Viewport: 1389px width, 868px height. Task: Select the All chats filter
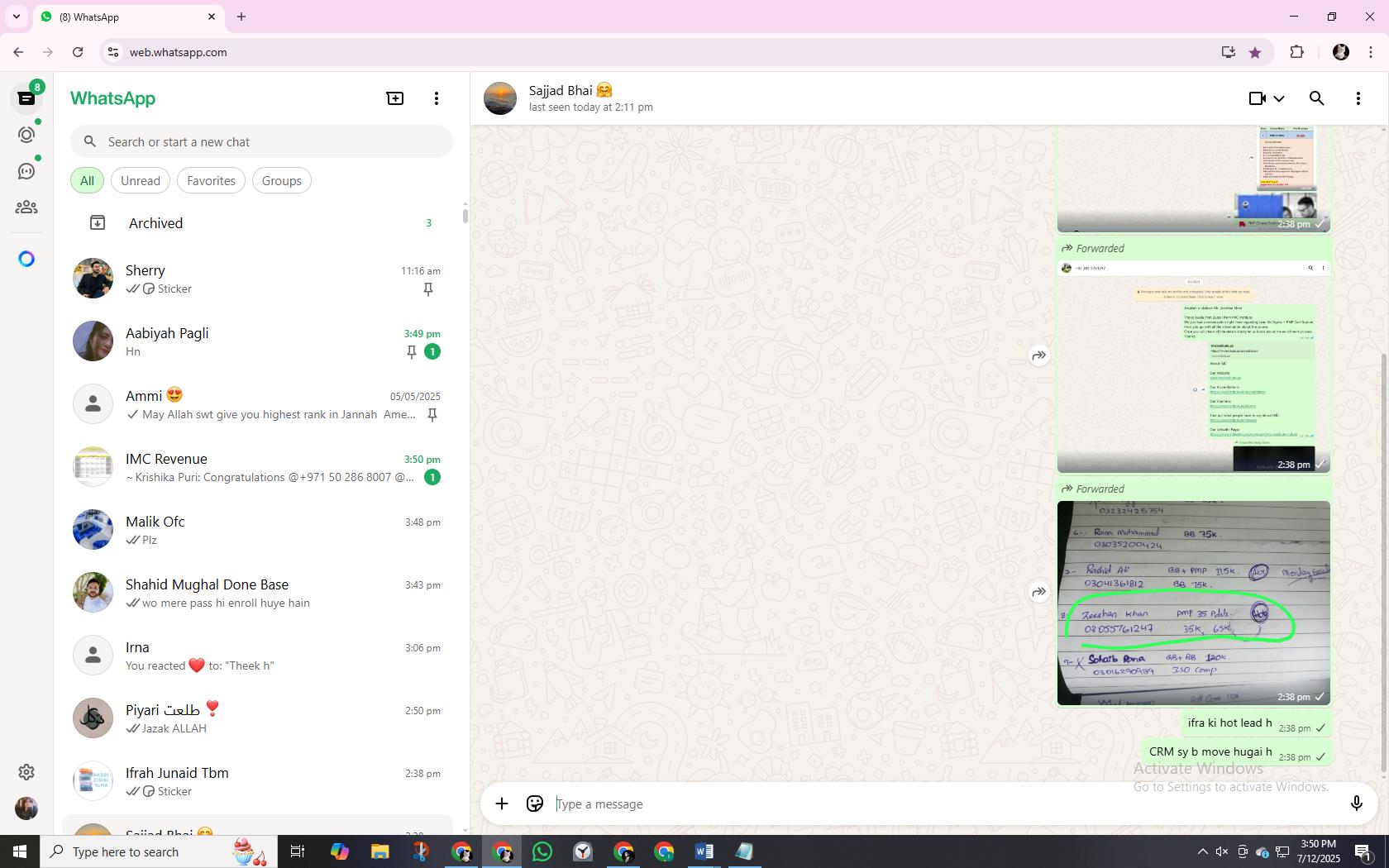click(x=87, y=180)
